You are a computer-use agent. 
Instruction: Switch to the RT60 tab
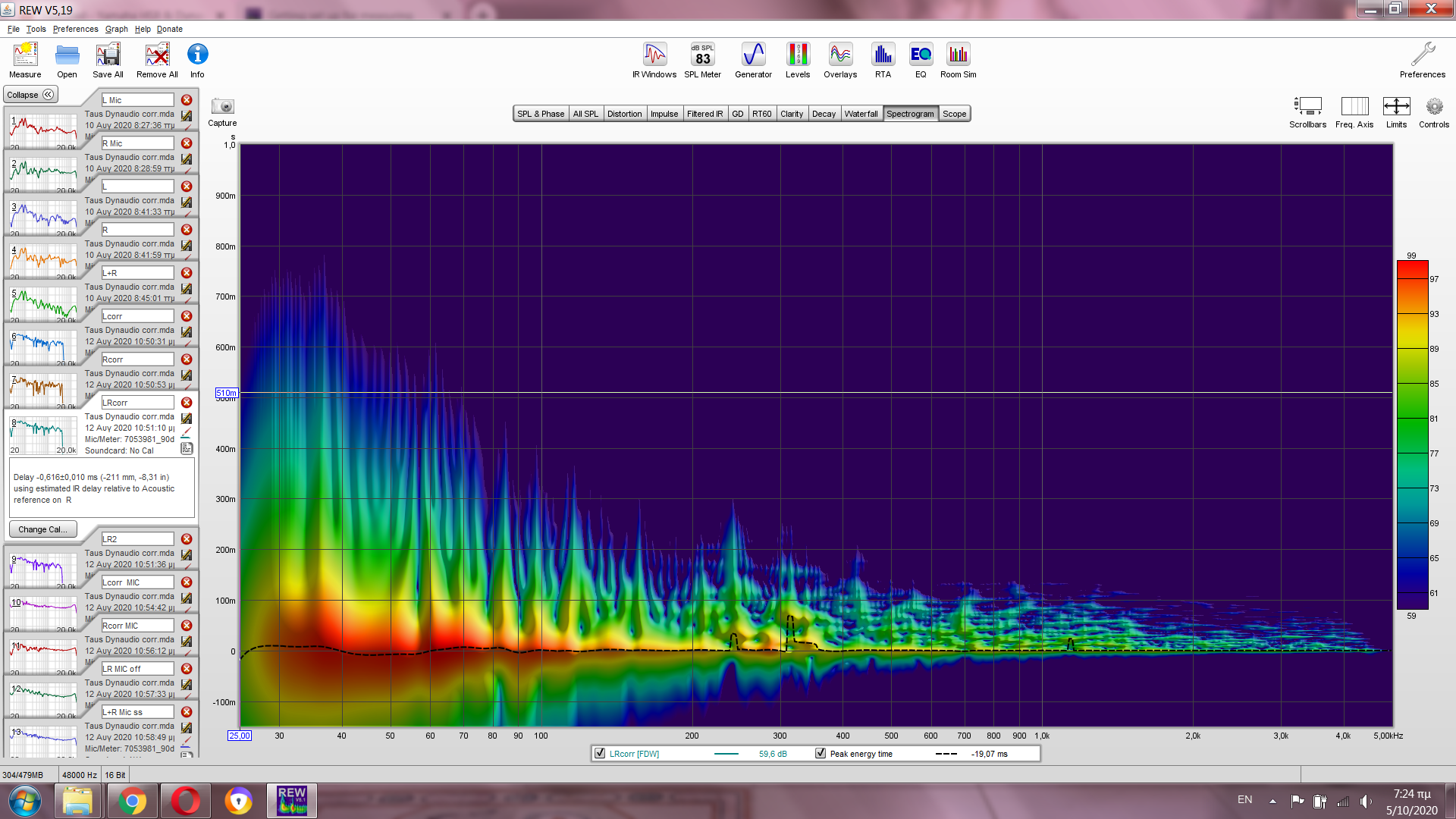tap(761, 114)
